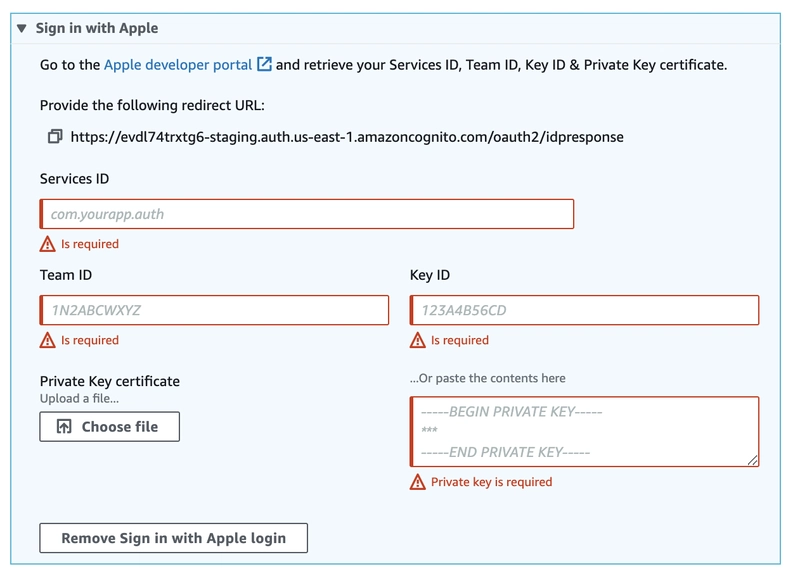
Task: Click the '...Or paste the contents here' text
Action: [488, 378]
